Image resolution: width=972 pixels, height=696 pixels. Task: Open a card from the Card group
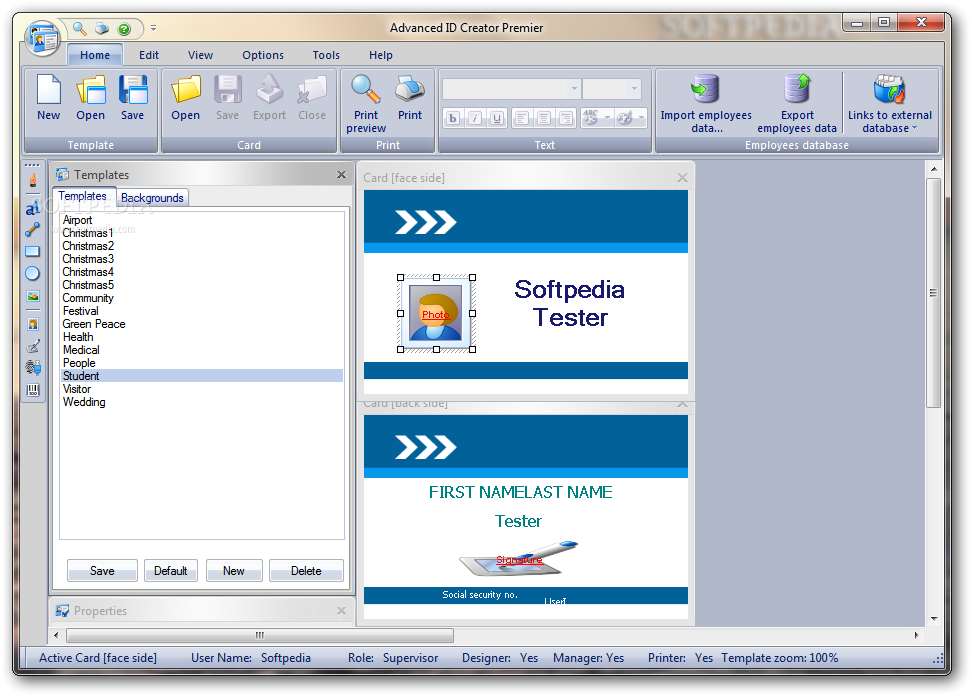tap(185, 97)
